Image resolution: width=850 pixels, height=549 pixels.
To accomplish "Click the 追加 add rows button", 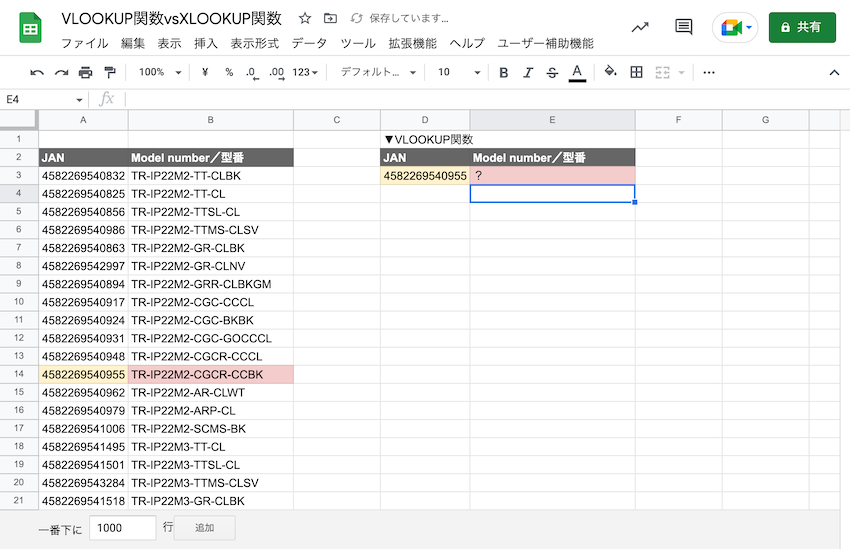I will (204, 528).
